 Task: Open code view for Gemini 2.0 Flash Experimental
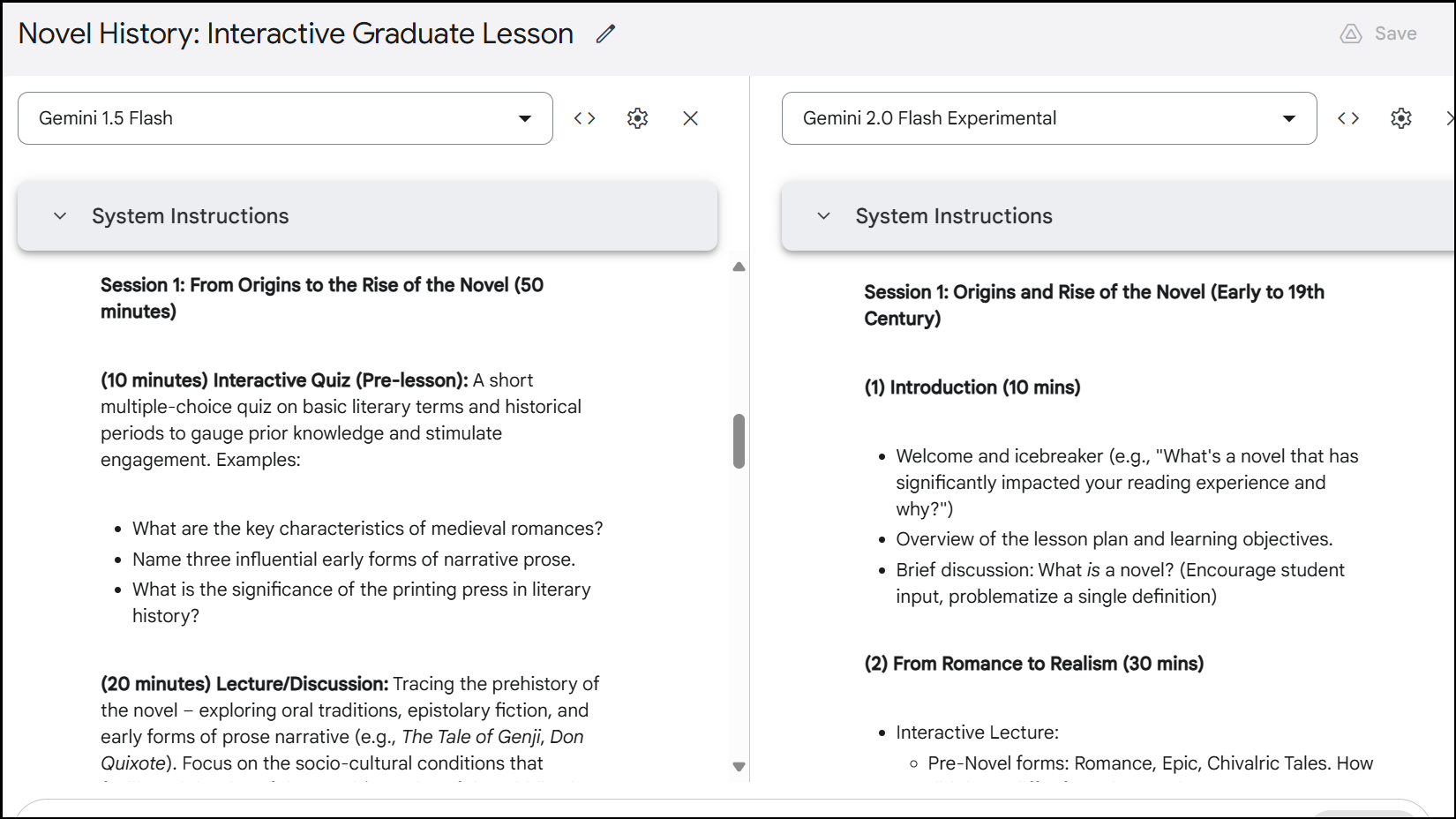tap(1348, 118)
